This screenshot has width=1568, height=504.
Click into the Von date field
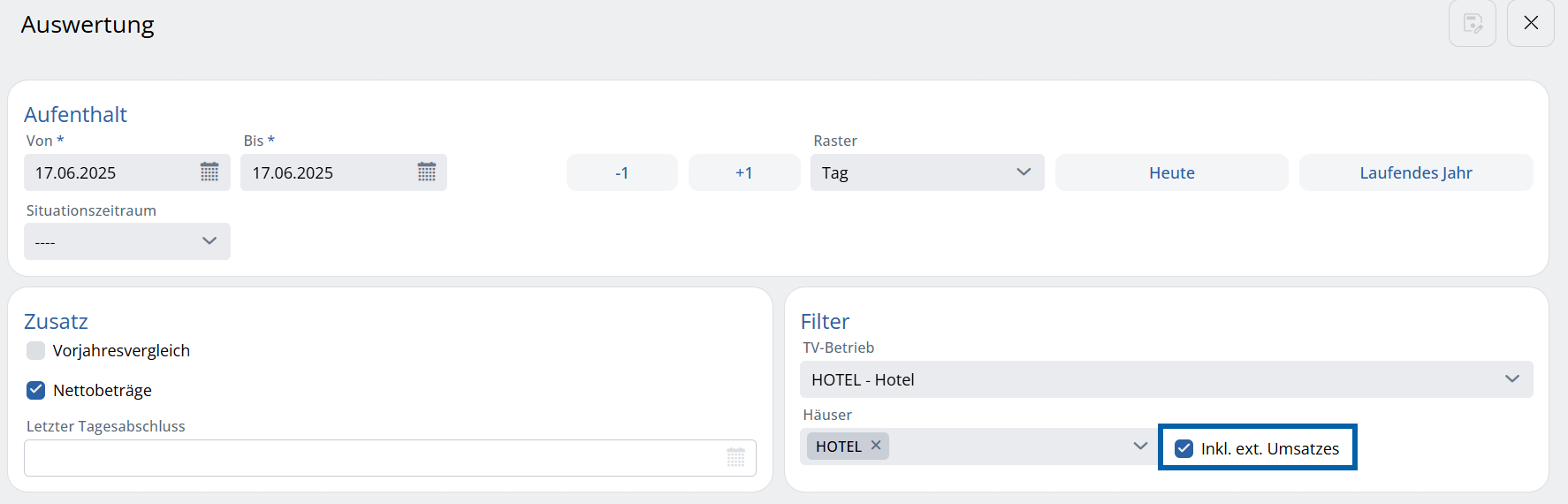coord(106,172)
